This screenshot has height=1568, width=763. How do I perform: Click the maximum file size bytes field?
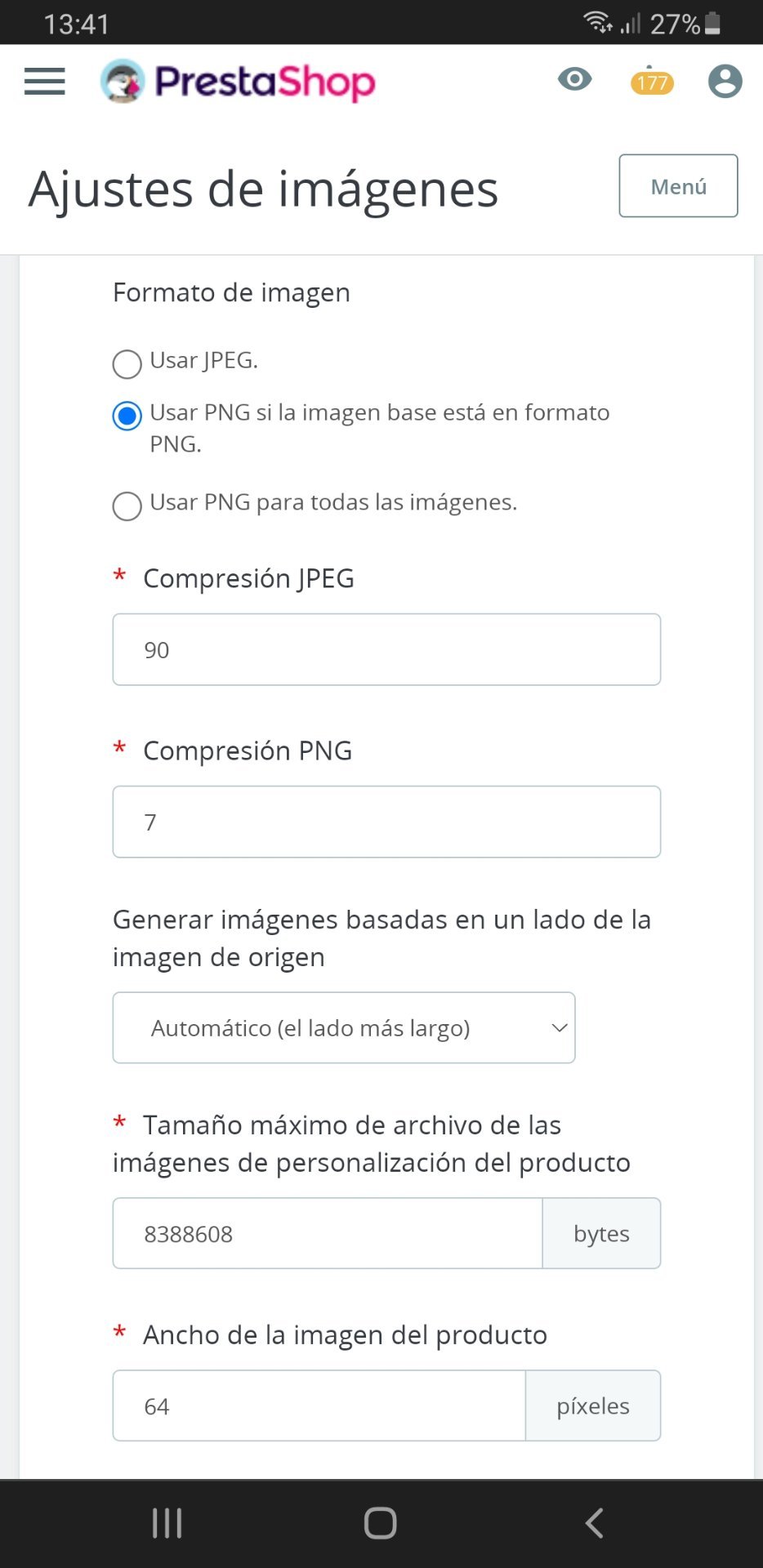pyautogui.click(x=328, y=1233)
